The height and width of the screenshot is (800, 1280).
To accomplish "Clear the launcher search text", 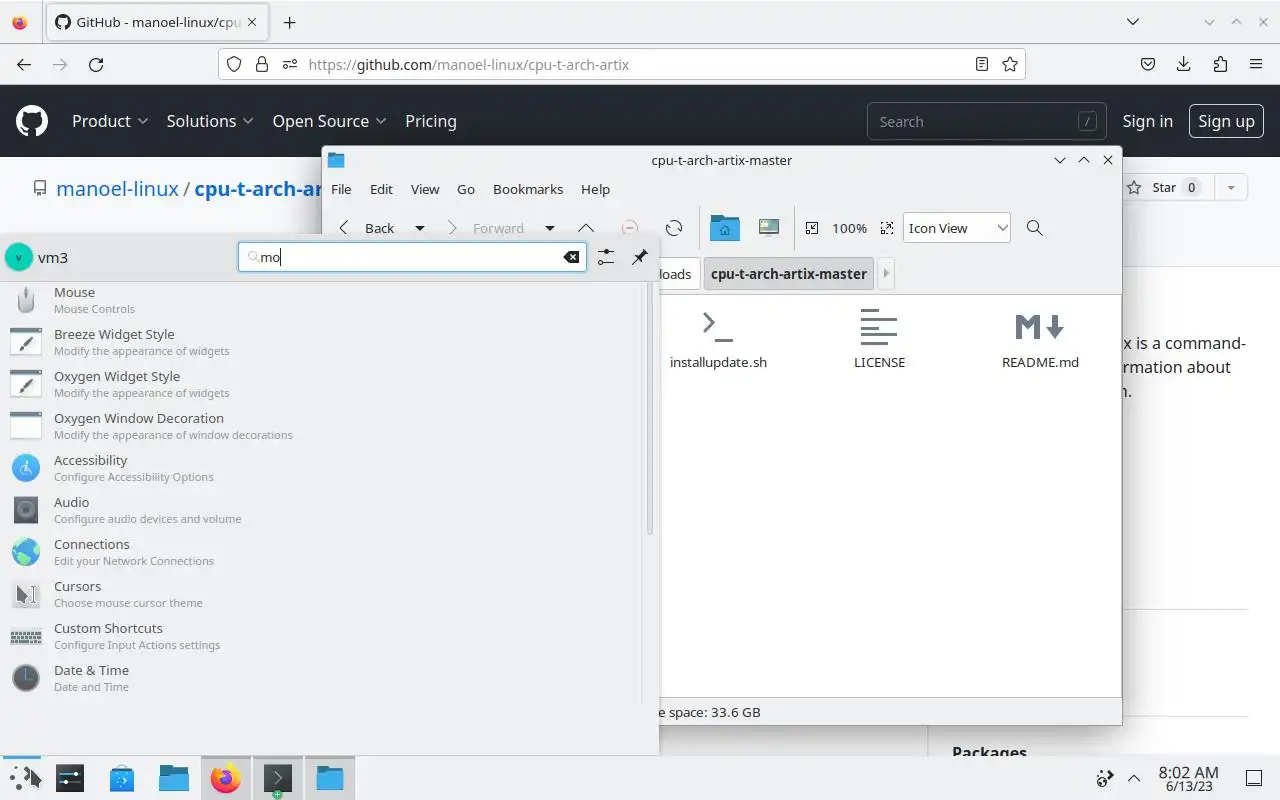I will (x=571, y=257).
